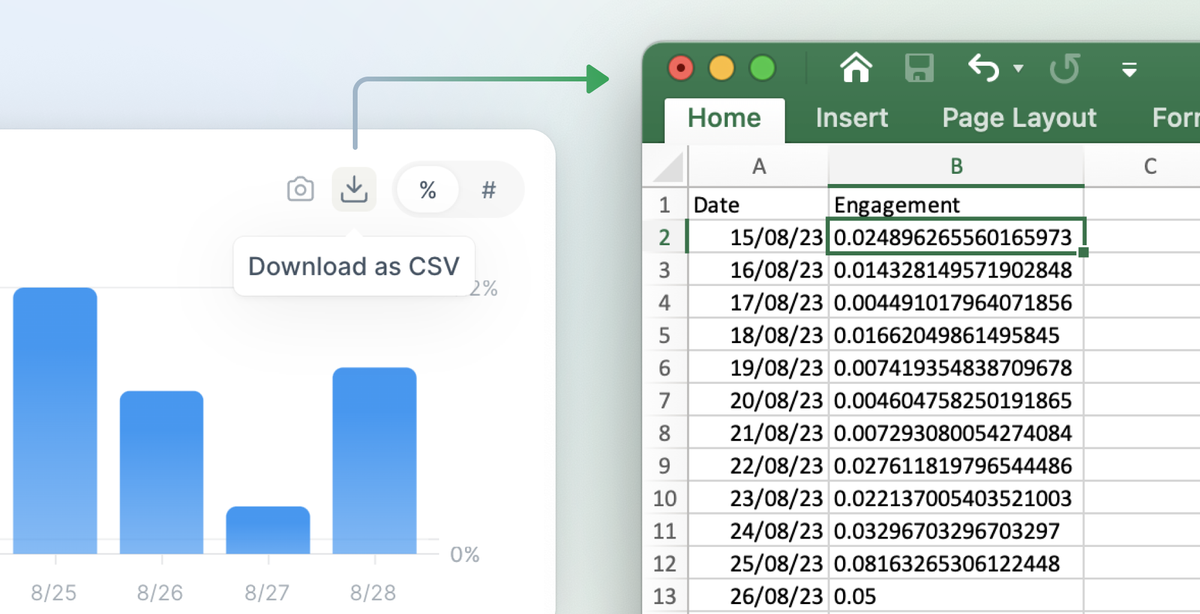Click the 8/28 bar in chart

tap(375, 461)
